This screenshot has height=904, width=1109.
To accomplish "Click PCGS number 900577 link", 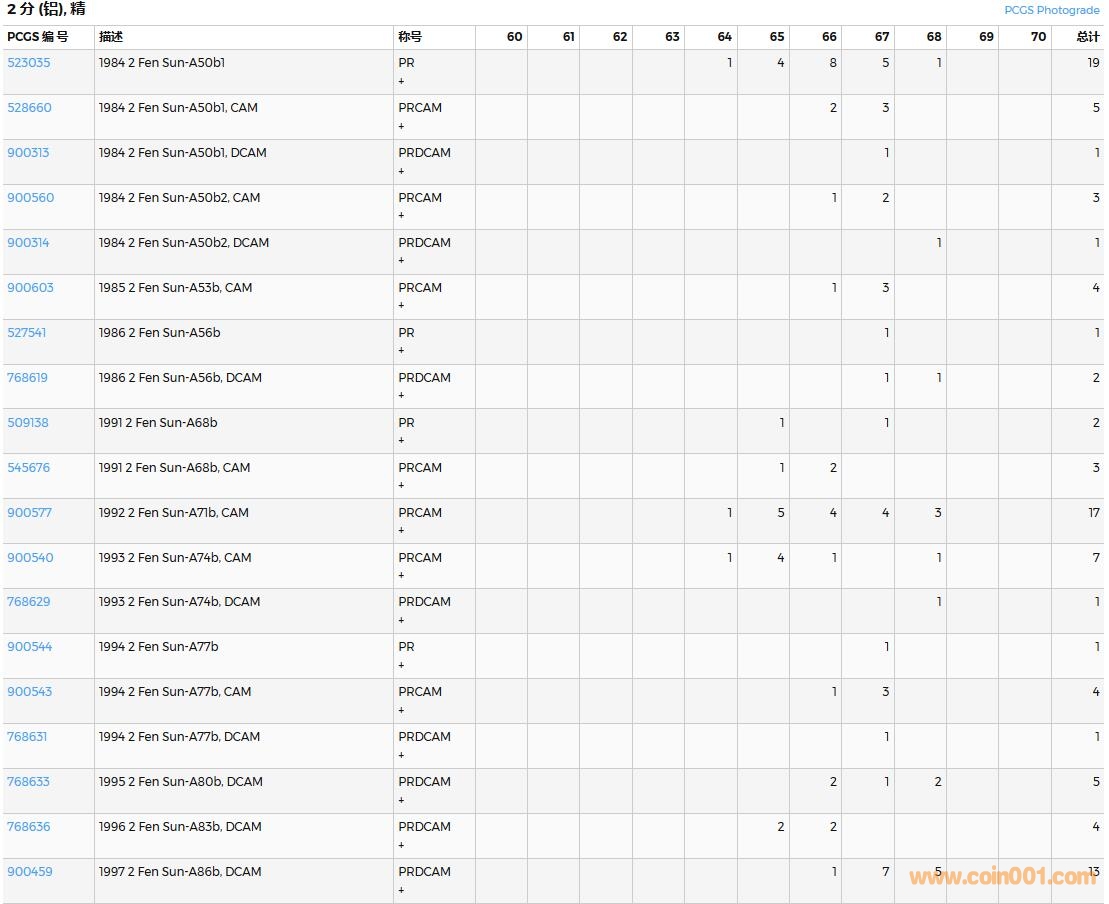I will (29, 512).
